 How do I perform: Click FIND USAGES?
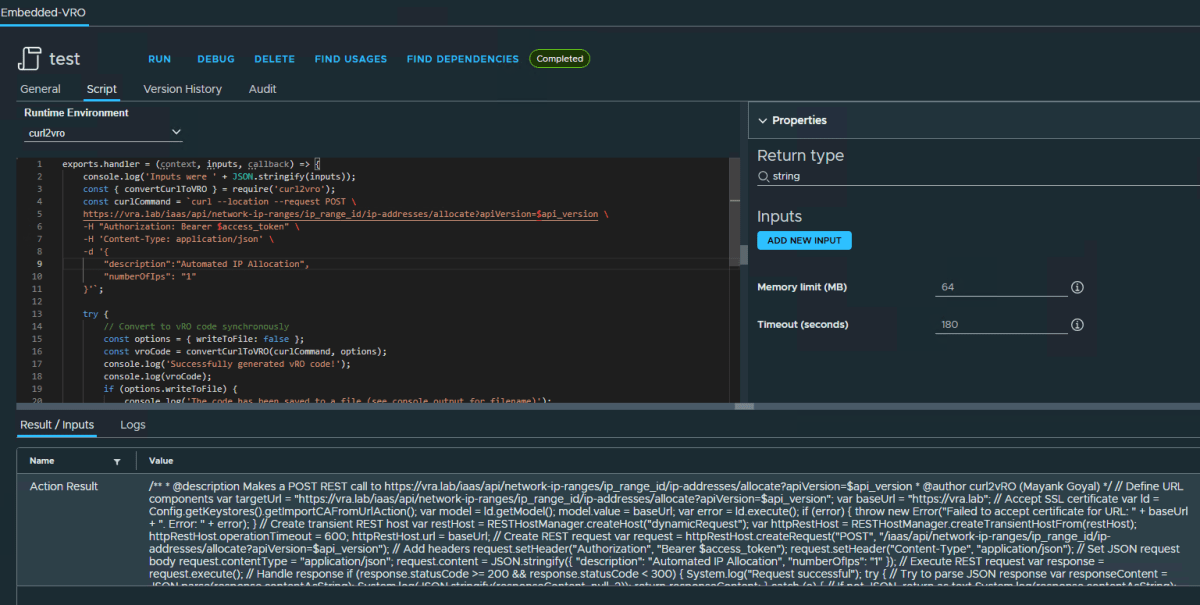click(x=350, y=59)
